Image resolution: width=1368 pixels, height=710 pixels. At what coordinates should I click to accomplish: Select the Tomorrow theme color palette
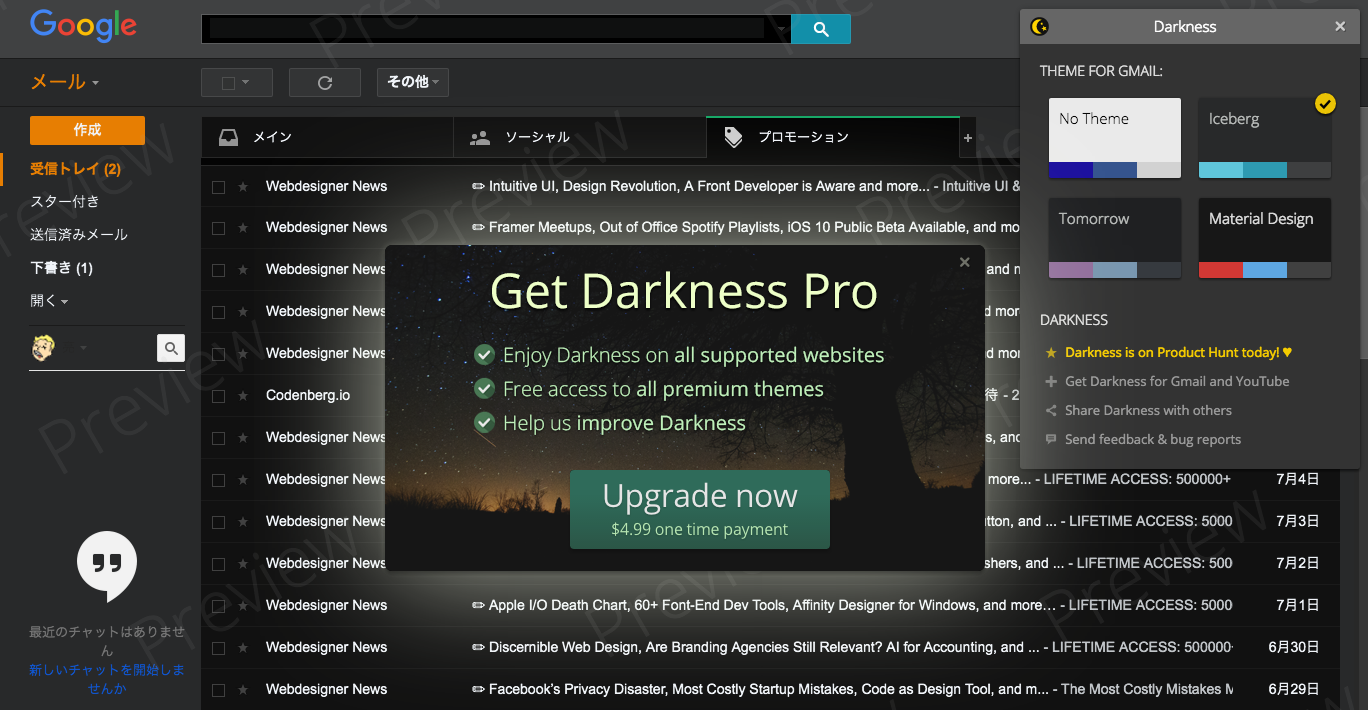click(x=1114, y=268)
